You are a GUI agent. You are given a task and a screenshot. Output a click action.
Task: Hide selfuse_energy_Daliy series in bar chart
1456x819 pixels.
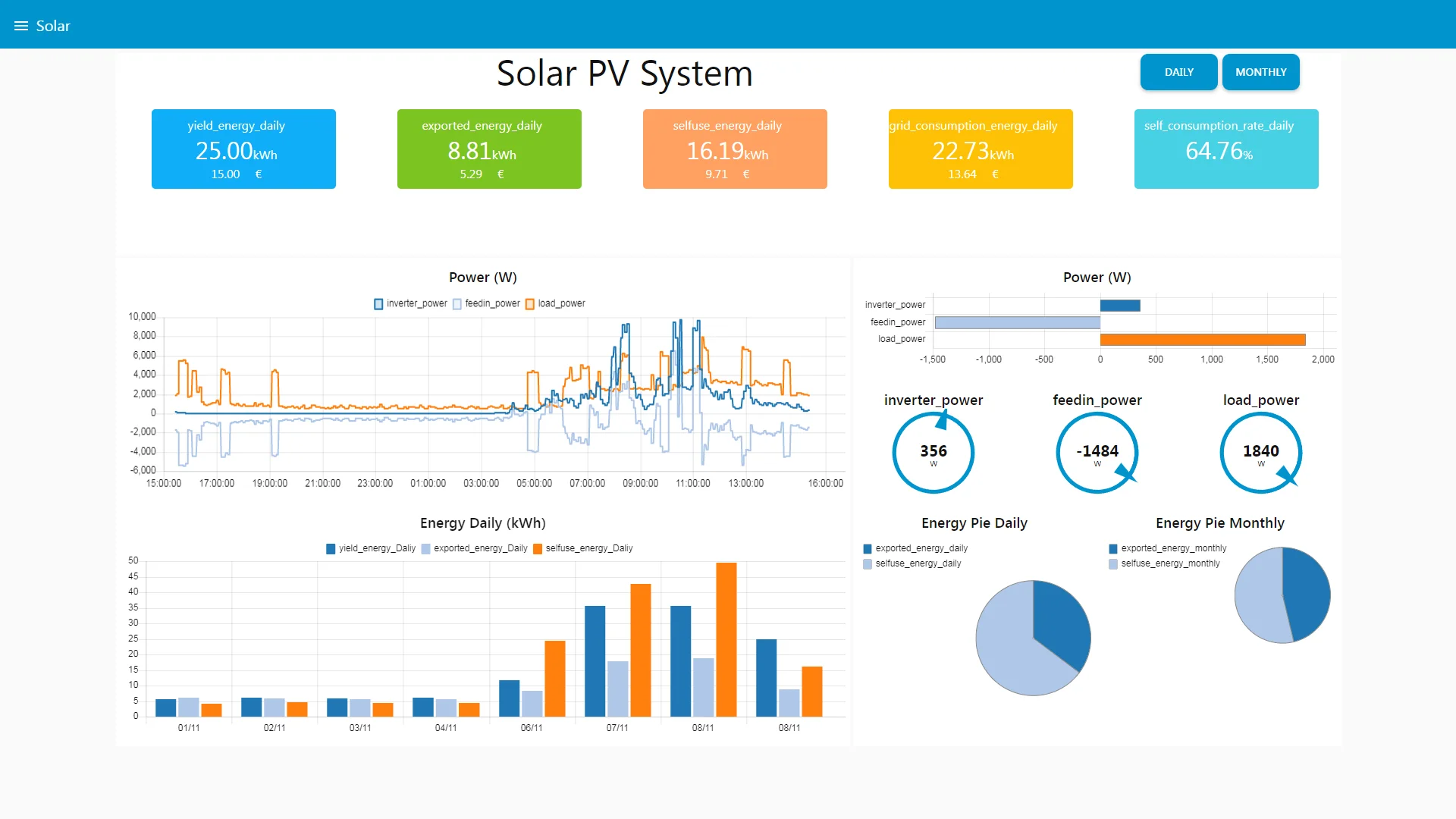[582, 548]
